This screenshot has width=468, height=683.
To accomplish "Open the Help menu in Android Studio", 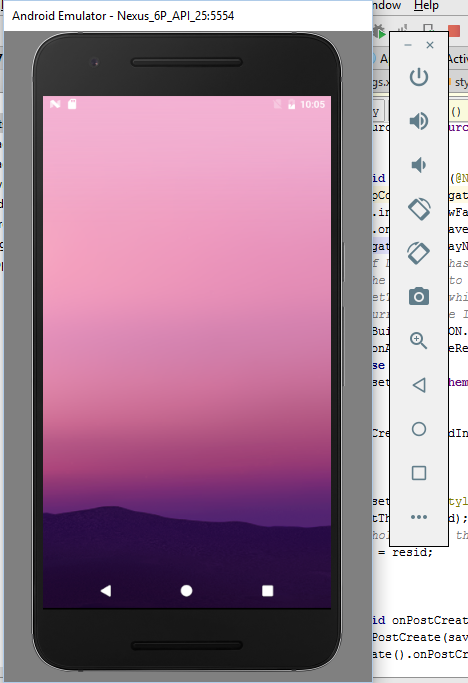I will [426, 5].
